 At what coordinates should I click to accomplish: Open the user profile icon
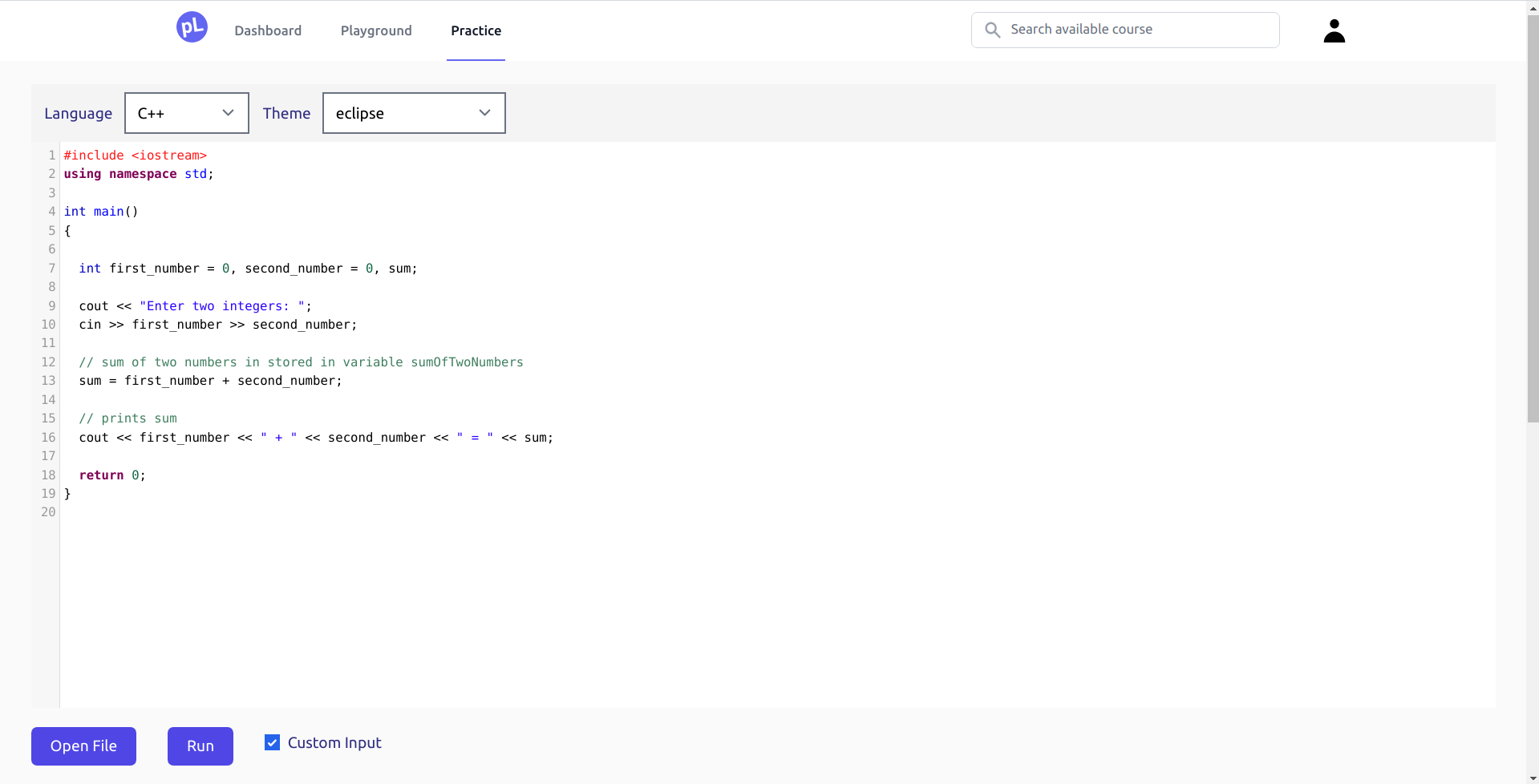click(x=1334, y=30)
